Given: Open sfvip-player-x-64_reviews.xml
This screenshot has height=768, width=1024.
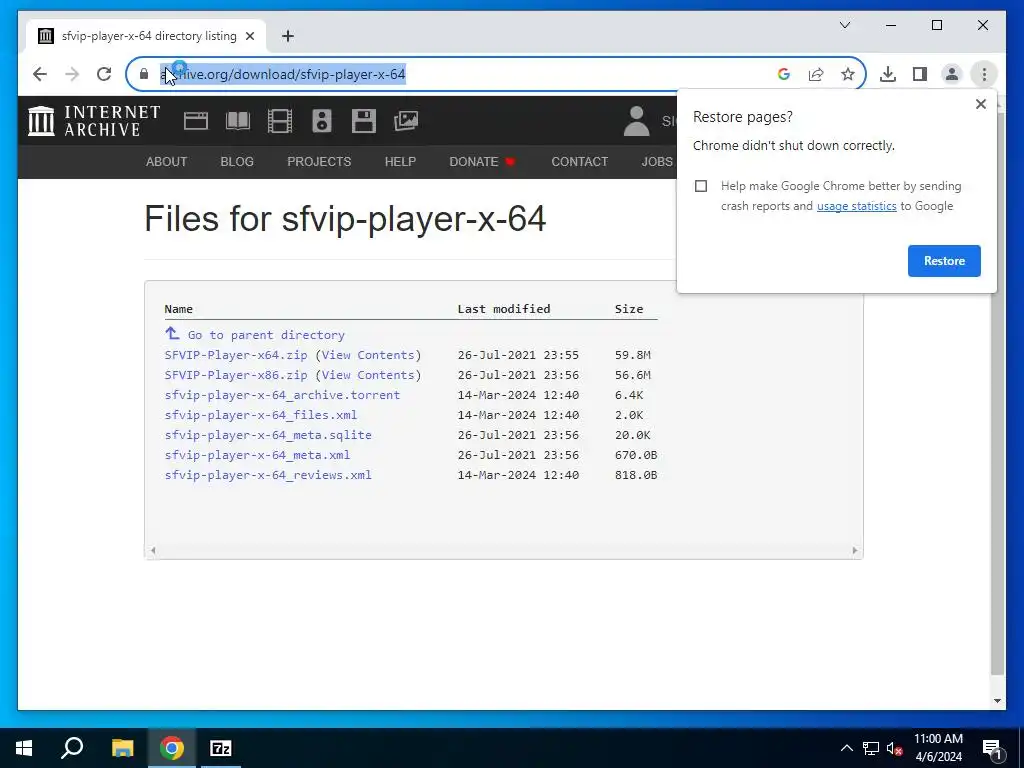Looking at the screenshot, I should [268, 475].
